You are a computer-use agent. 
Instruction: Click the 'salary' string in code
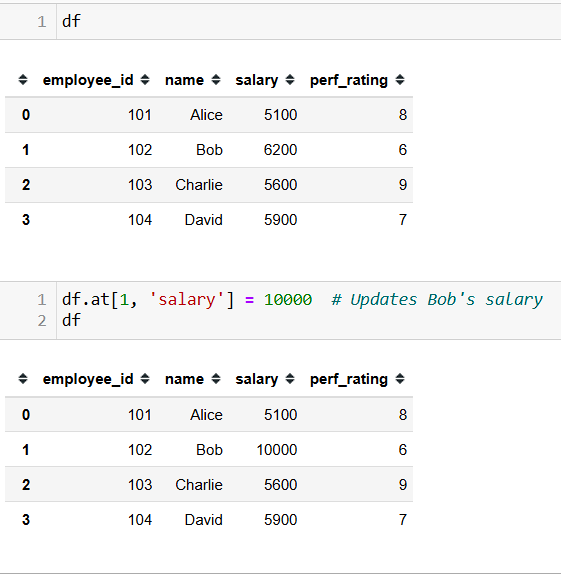(187, 300)
